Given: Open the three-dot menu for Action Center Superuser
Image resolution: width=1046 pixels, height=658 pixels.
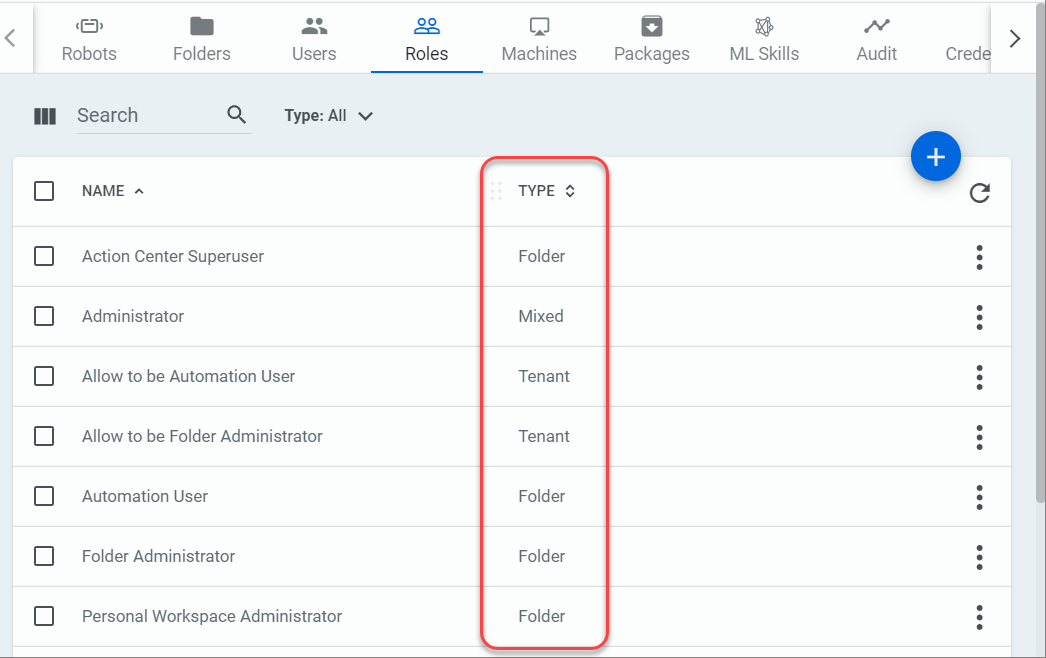Looking at the screenshot, I should pyautogui.click(x=979, y=257).
